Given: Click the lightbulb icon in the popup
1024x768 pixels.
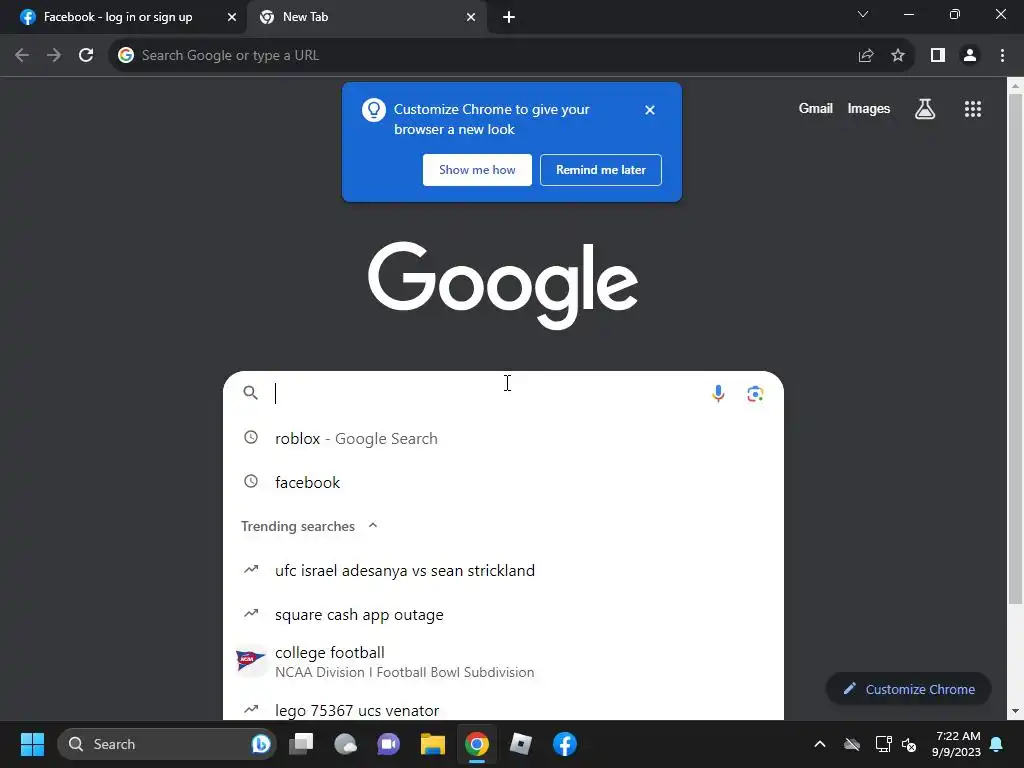Looking at the screenshot, I should 374,110.
